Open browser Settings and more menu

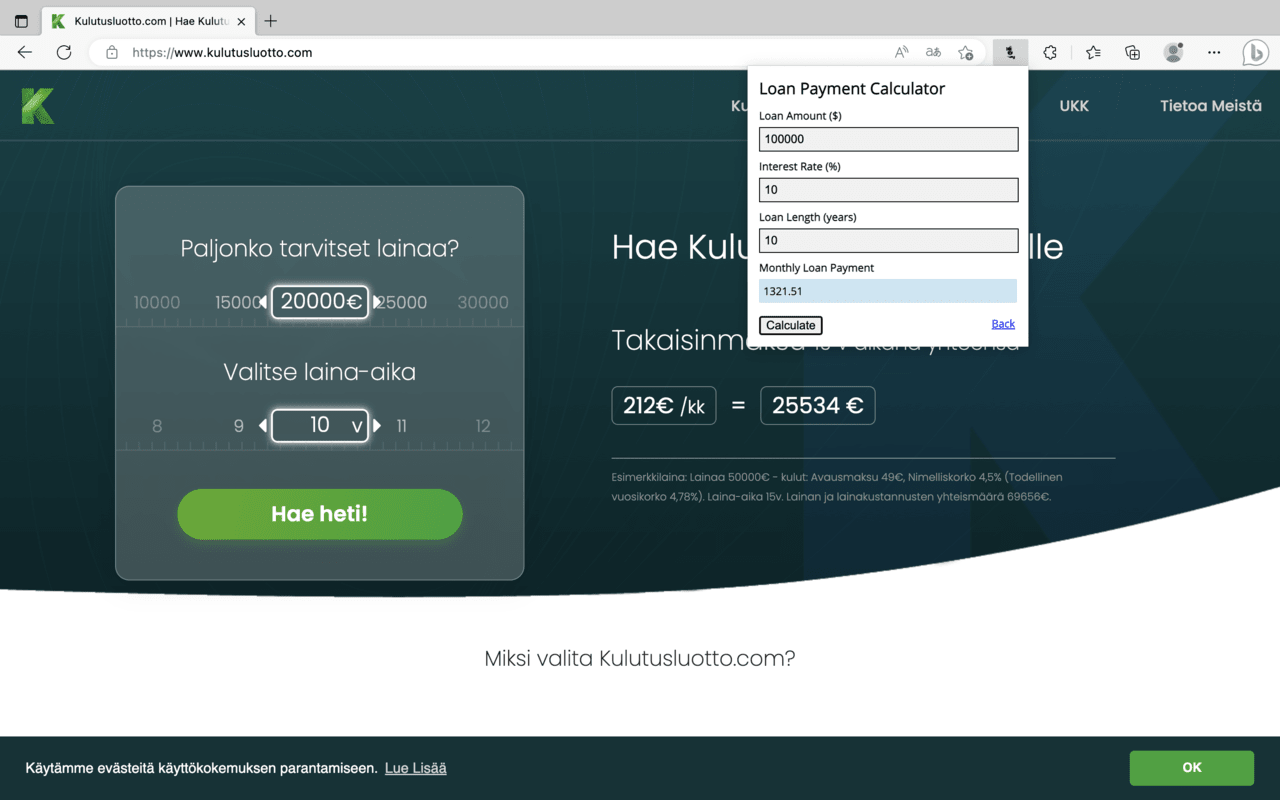[1214, 52]
